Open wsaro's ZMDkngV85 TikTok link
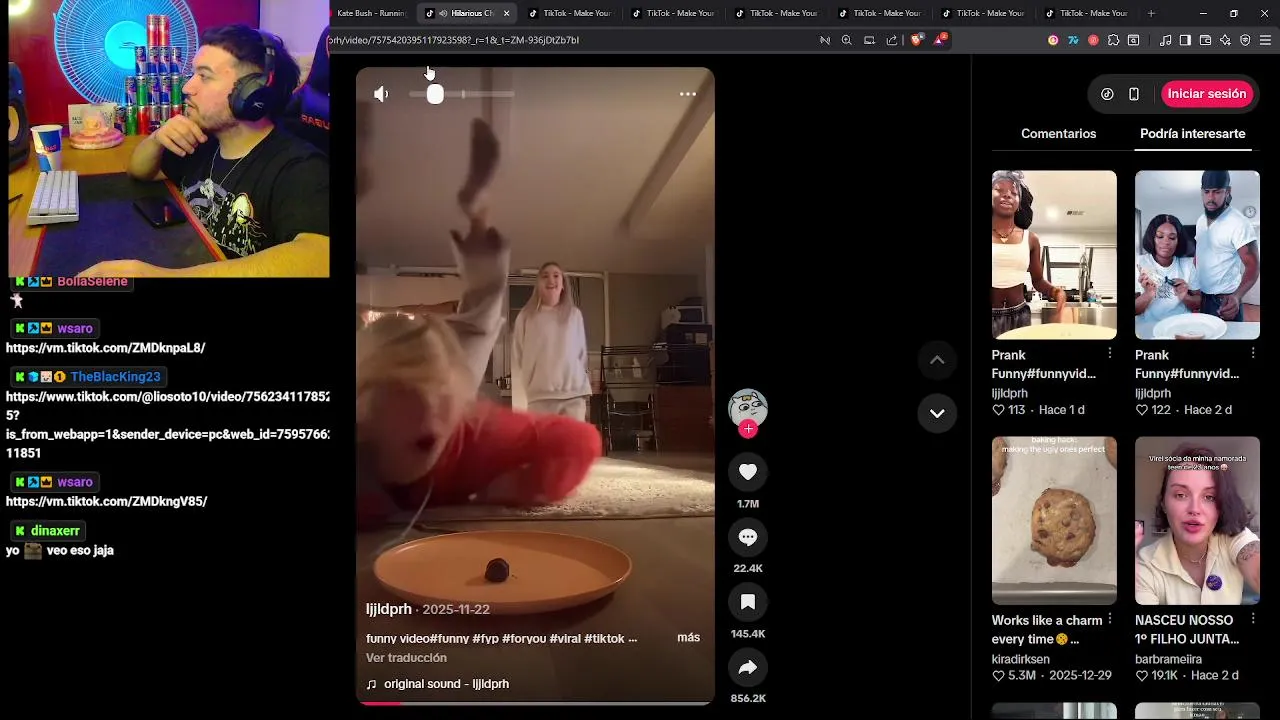This screenshot has width=1280, height=720. (106, 501)
